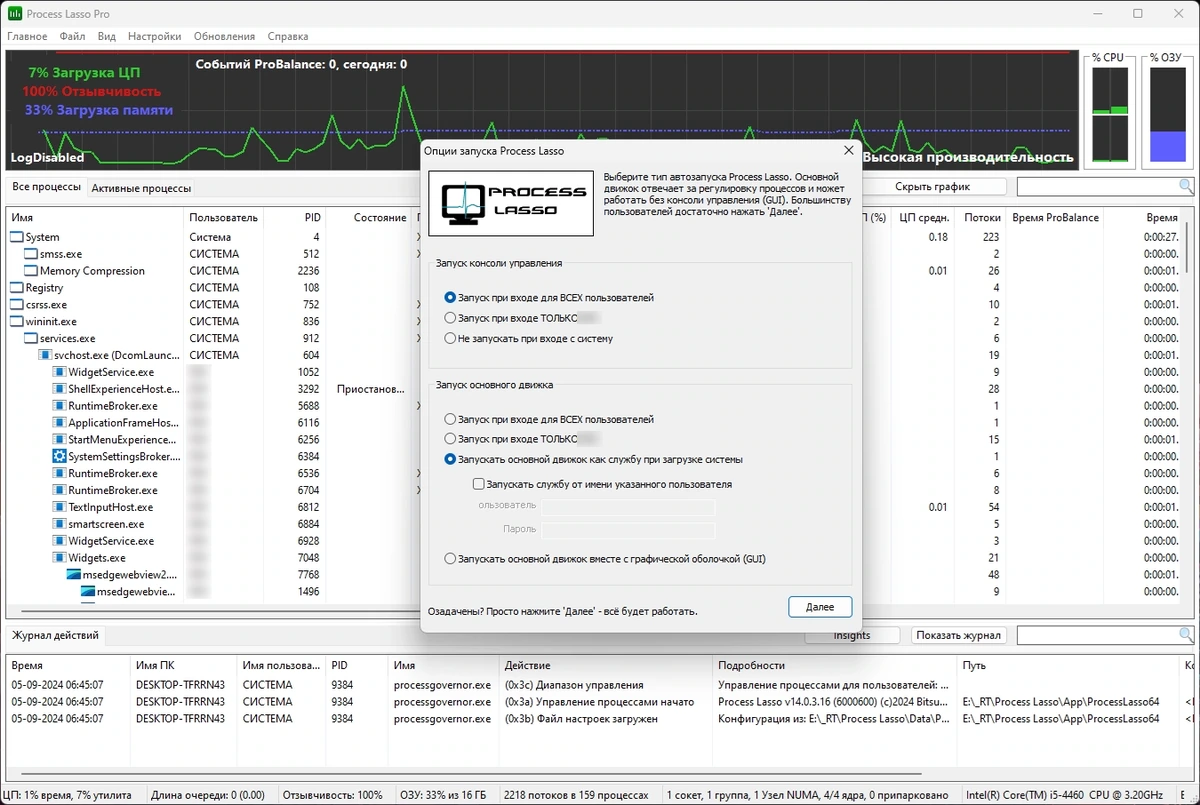Open the Вид menu
The image size is (1200, 805).
point(107,36)
